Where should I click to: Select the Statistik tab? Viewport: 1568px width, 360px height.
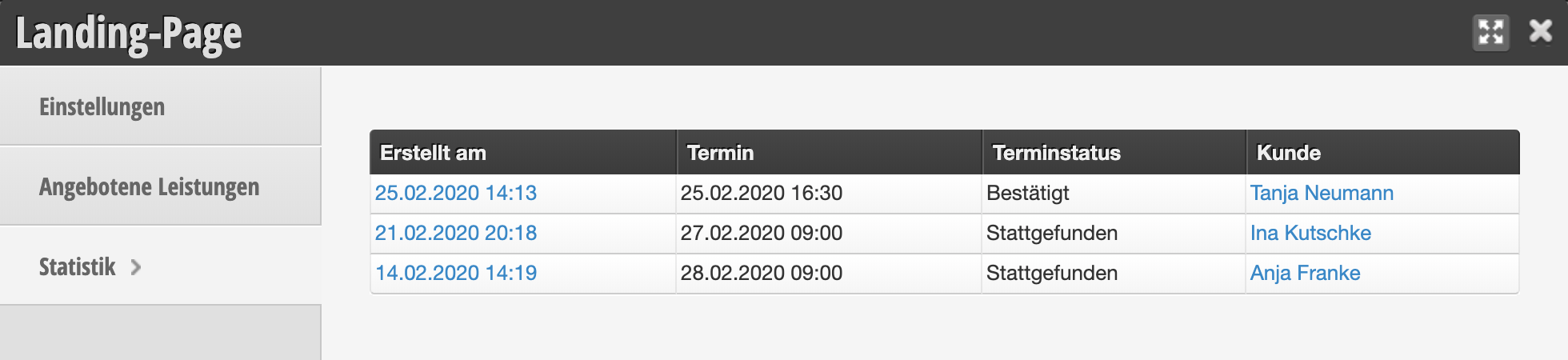coord(160,266)
